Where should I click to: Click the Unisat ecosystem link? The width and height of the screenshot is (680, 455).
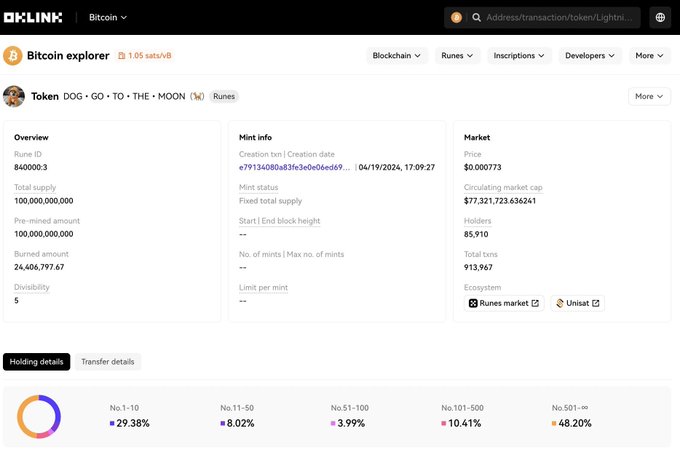click(x=578, y=303)
